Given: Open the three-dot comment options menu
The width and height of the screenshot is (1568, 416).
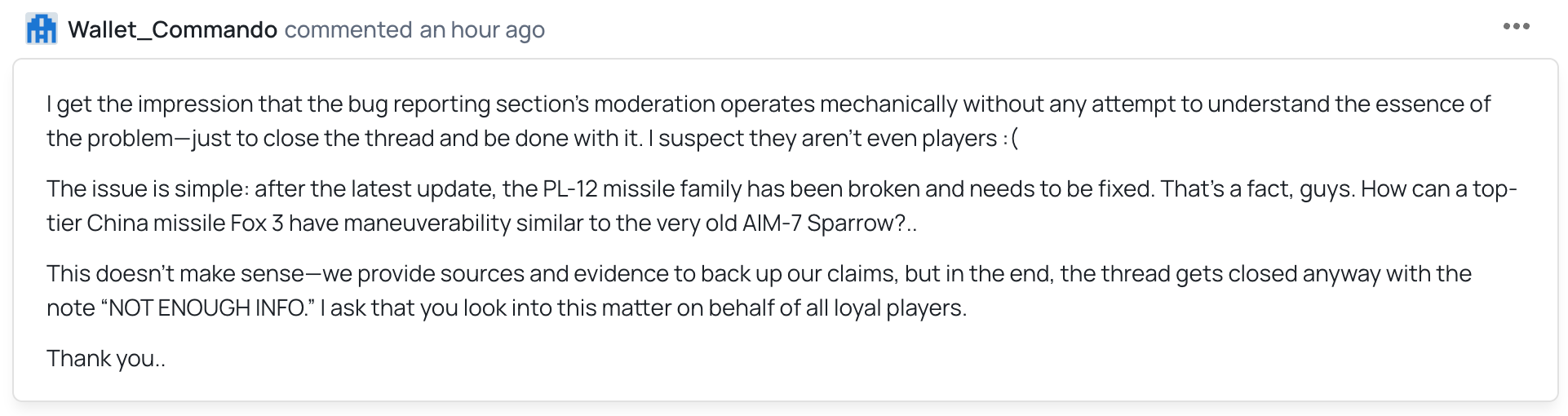Looking at the screenshot, I should click(1516, 27).
